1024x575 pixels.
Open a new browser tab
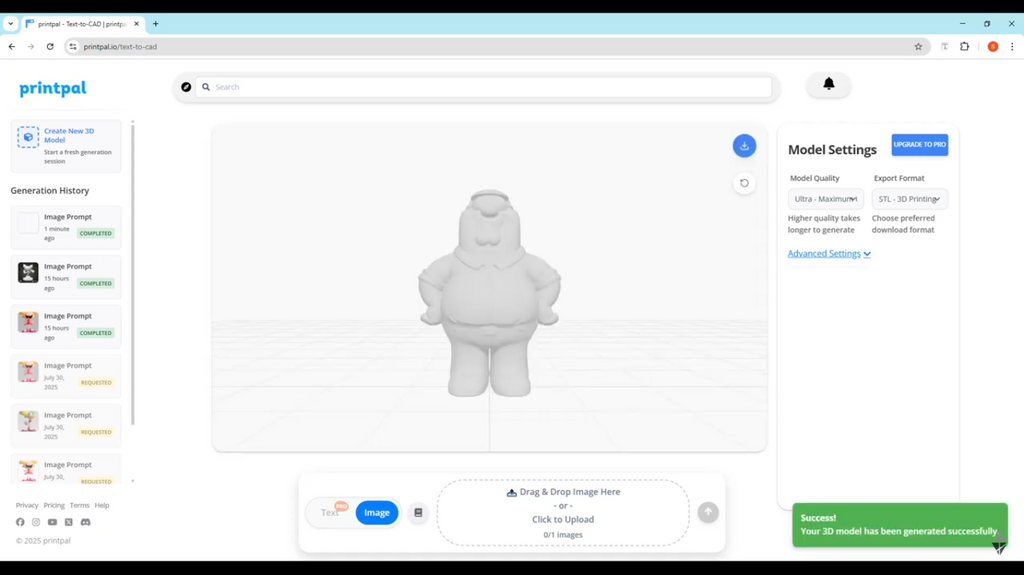(155, 24)
